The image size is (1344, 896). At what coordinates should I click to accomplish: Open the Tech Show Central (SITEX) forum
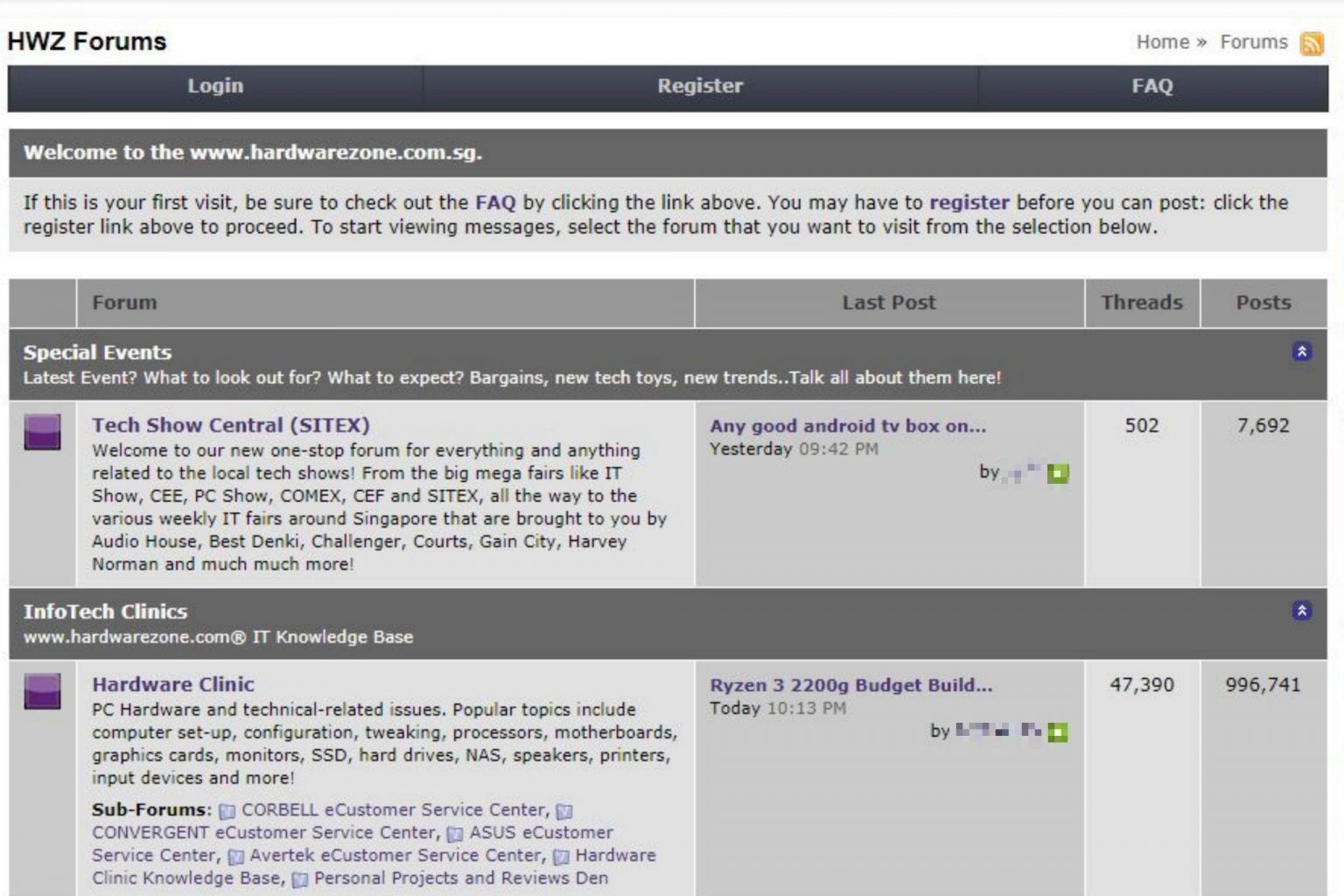point(231,425)
